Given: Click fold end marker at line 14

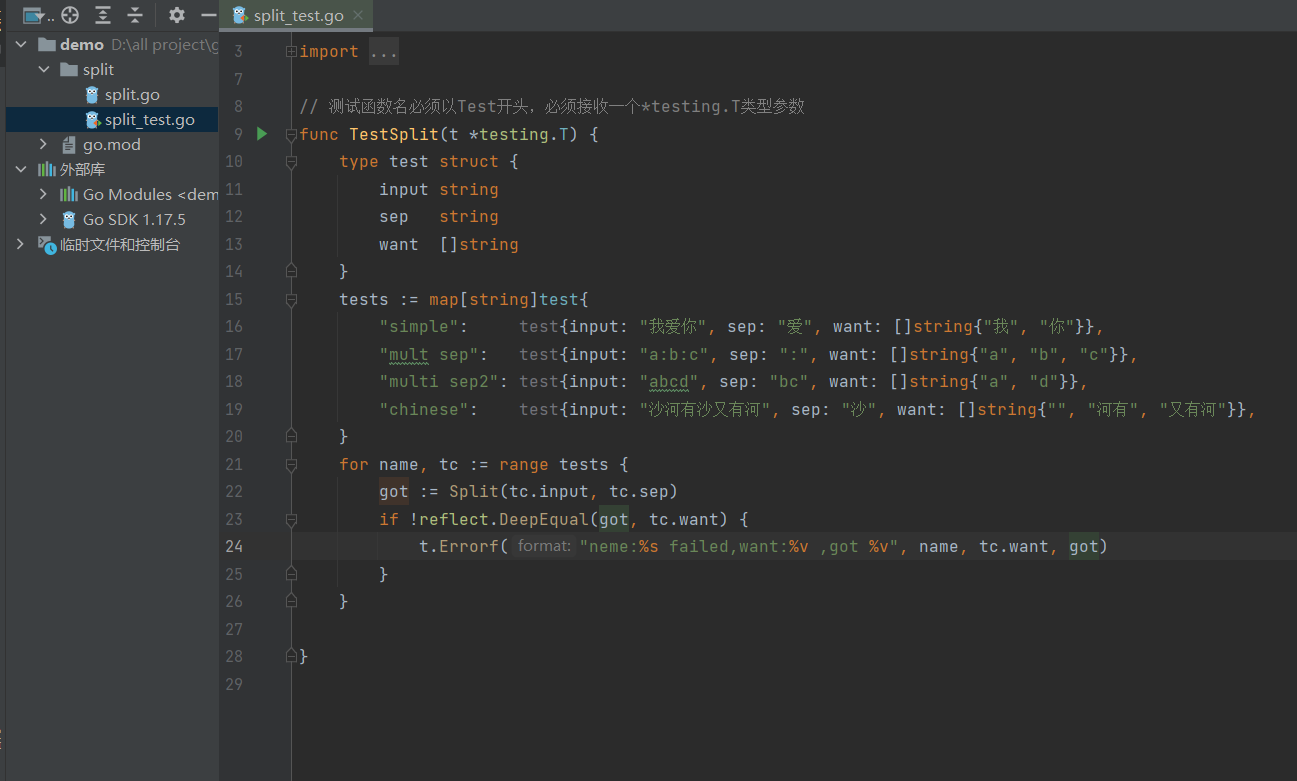Looking at the screenshot, I should point(291,271).
